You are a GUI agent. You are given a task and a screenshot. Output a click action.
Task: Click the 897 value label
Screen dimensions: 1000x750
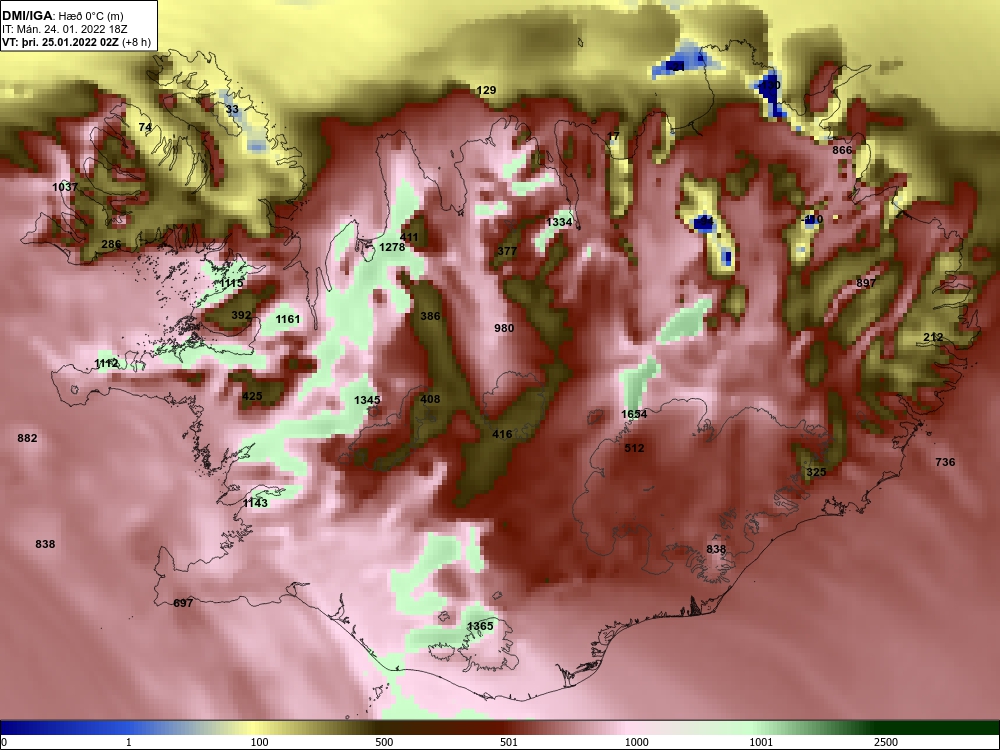pos(866,283)
